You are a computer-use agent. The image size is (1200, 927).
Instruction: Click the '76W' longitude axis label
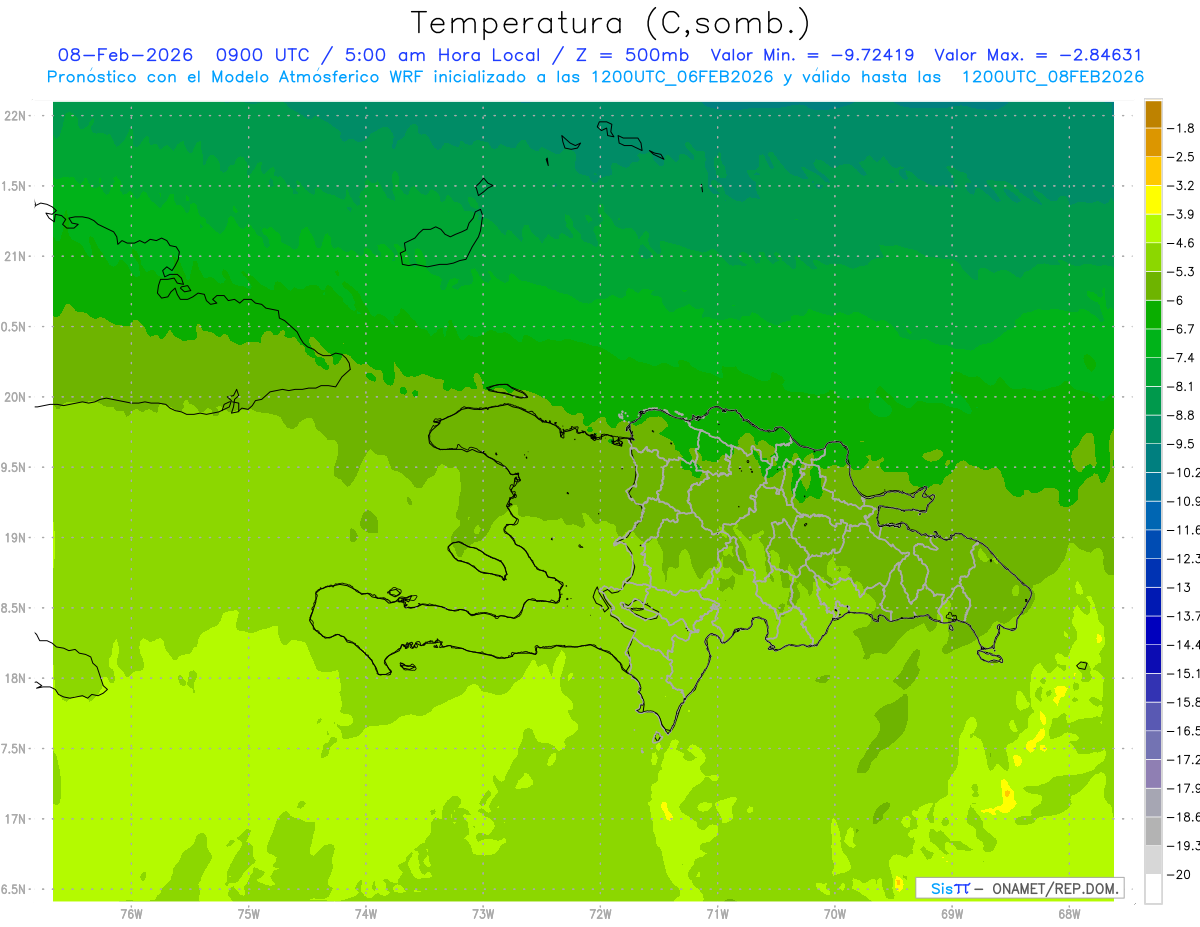pos(131,914)
